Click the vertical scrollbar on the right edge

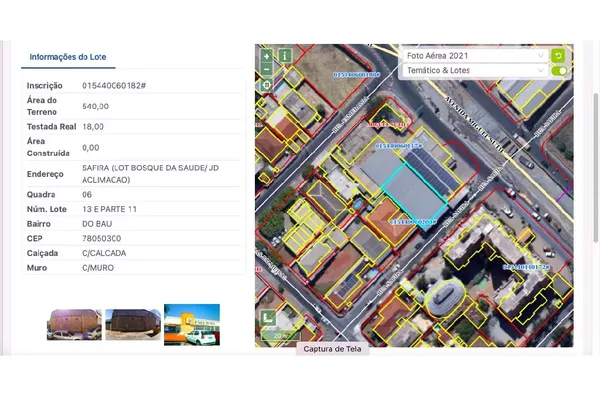pos(595,168)
